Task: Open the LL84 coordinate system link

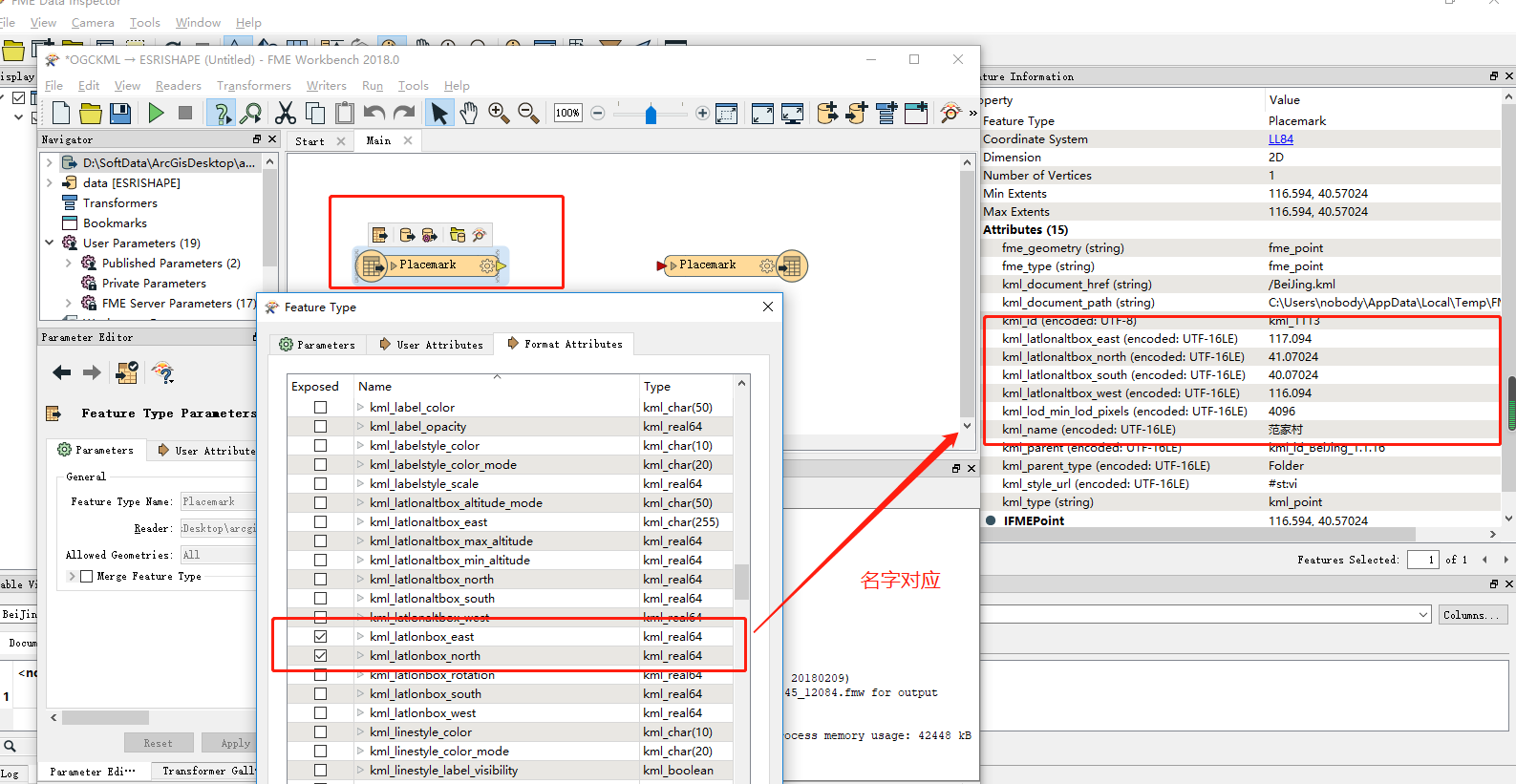Action: (1281, 138)
